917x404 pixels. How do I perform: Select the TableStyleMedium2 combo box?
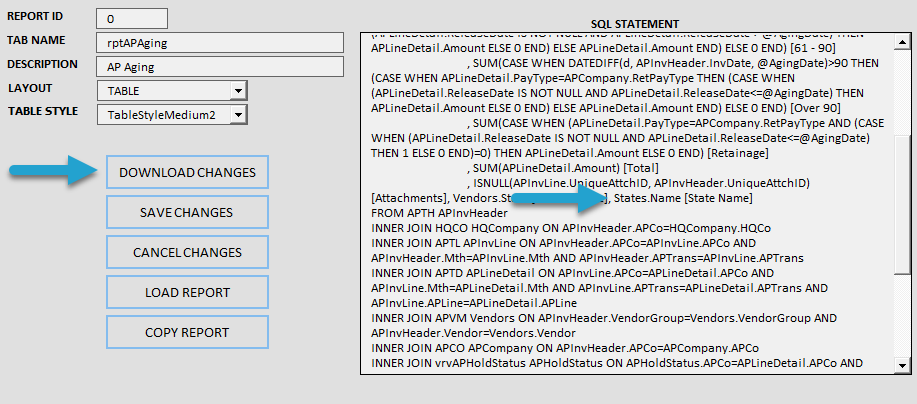[x=172, y=115]
